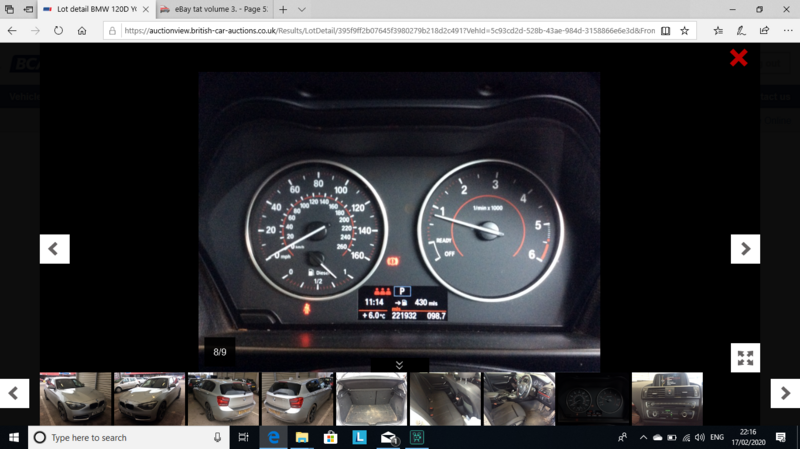The width and height of the screenshot is (800, 449).
Task: Close the image viewer with red X
Action: [x=738, y=58]
